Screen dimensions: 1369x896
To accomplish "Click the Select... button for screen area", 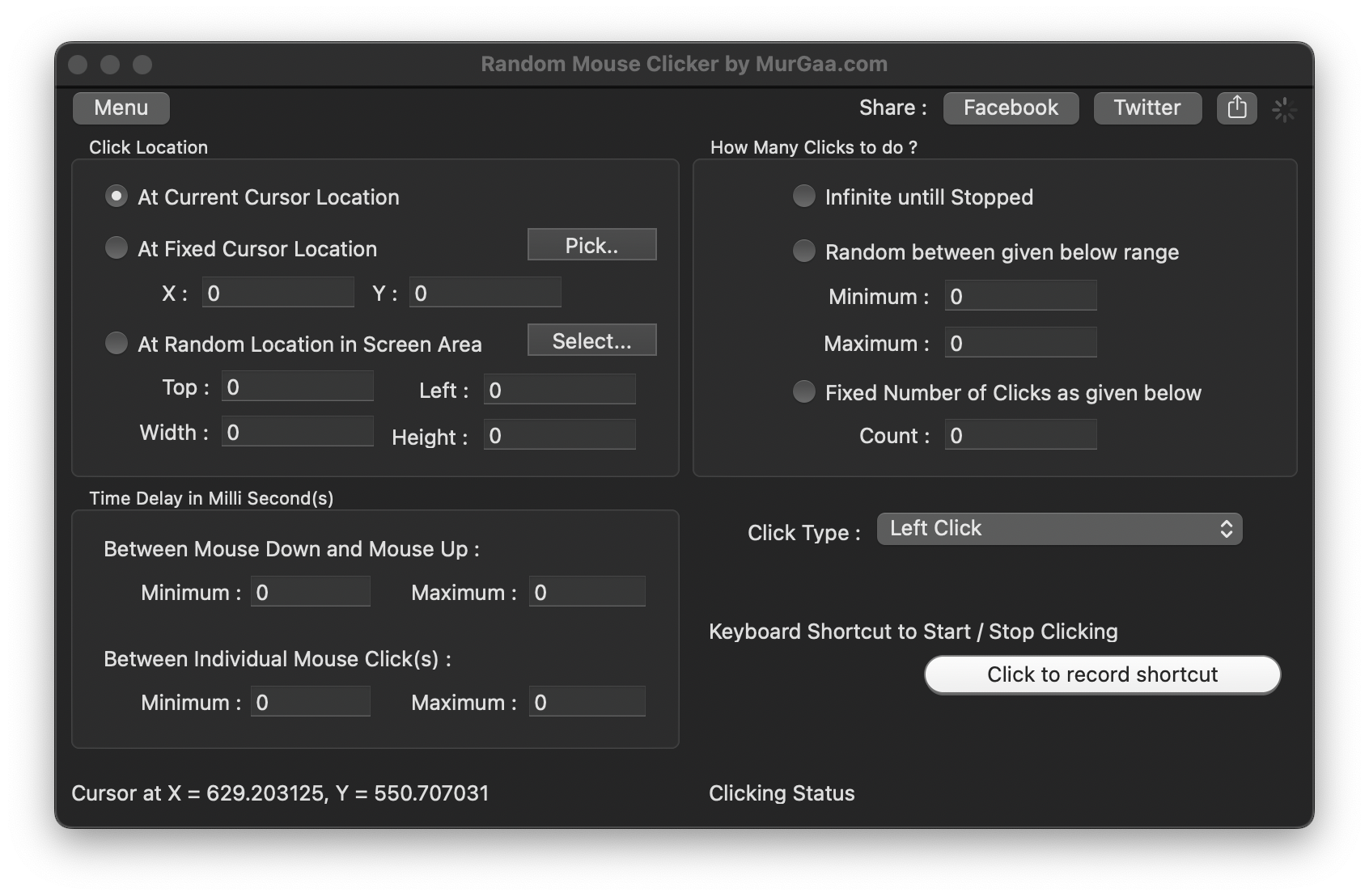I will (x=591, y=340).
